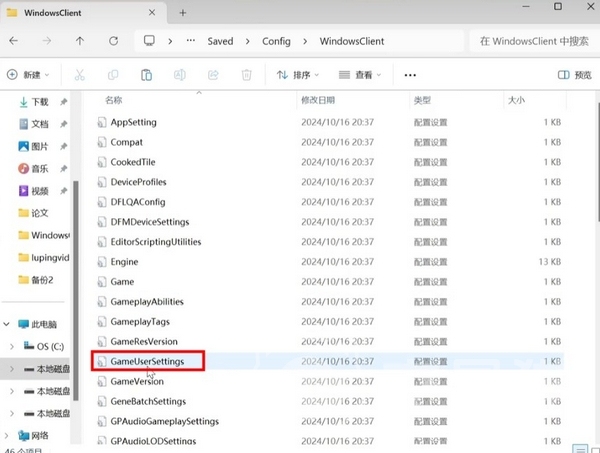Open the See more ellipsis menu

[x=410, y=75]
